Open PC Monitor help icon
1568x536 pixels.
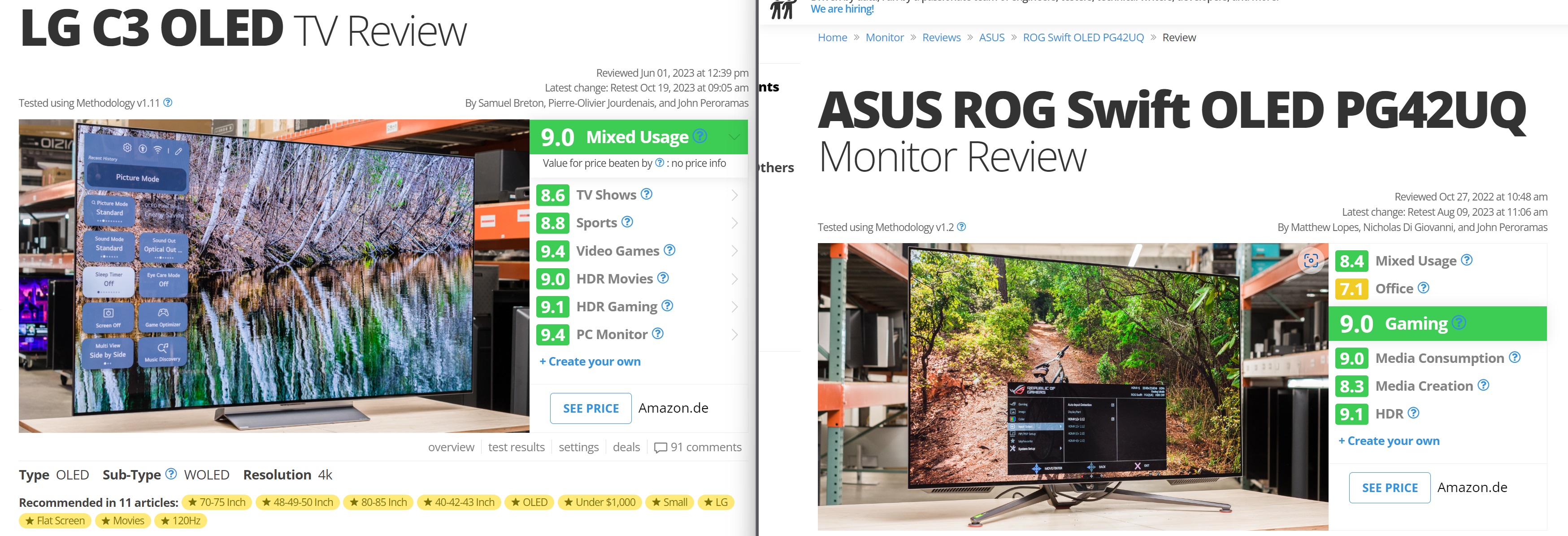657,333
